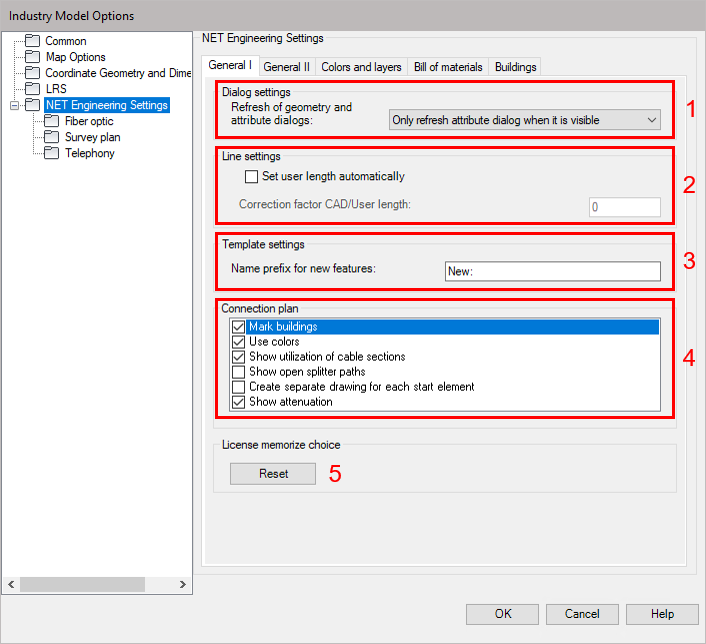
Task: Click right scroll arrow of tree scrollbar
Action: click(182, 585)
